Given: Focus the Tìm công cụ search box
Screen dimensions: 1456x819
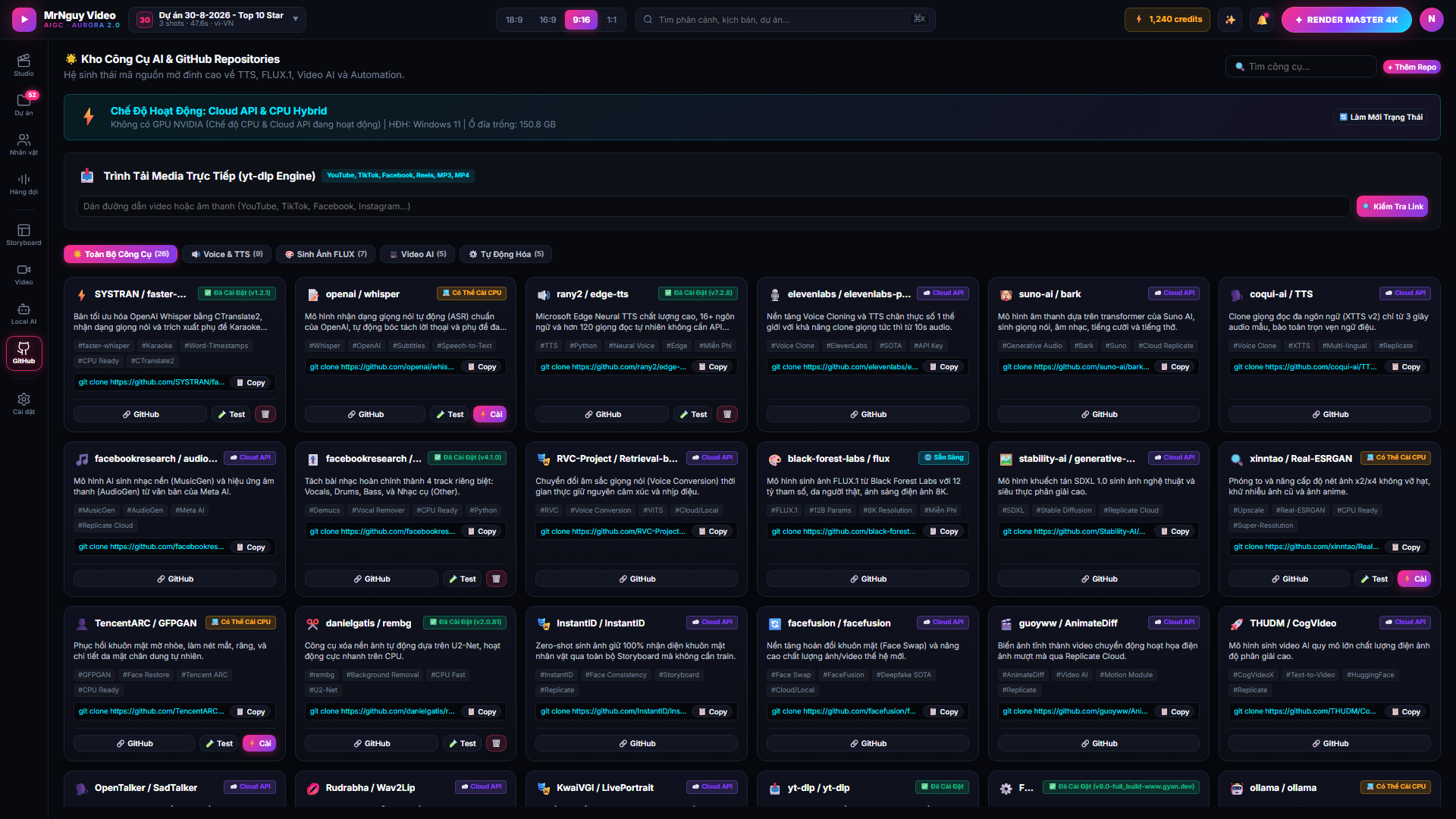Looking at the screenshot, I should coord(1301,67).
